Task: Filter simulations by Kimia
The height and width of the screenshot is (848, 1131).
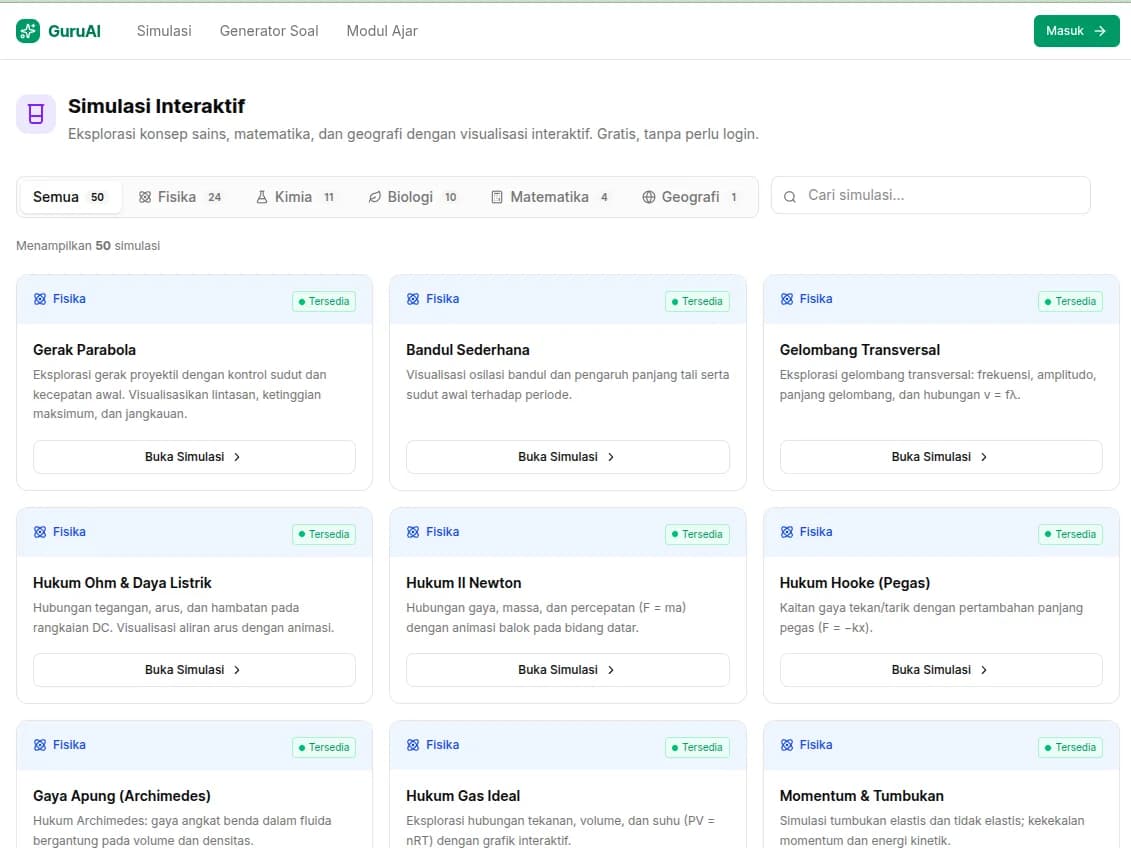Action: 295,197
